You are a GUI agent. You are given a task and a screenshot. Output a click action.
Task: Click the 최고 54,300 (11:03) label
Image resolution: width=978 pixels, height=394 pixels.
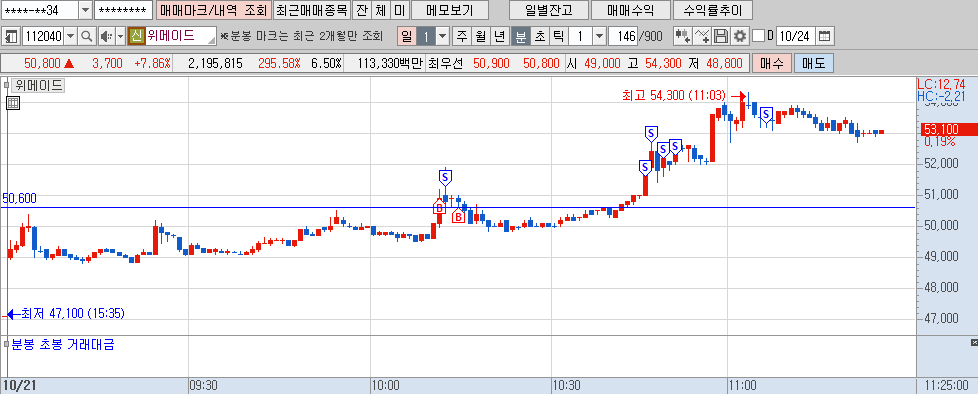673,95
